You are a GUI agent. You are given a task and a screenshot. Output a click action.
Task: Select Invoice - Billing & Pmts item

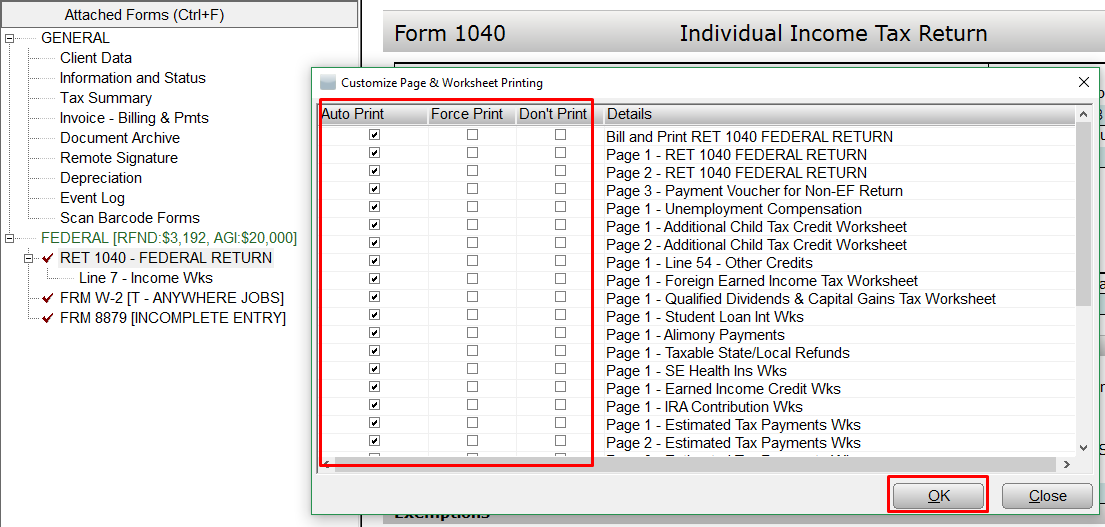click(x=134, y=118)
